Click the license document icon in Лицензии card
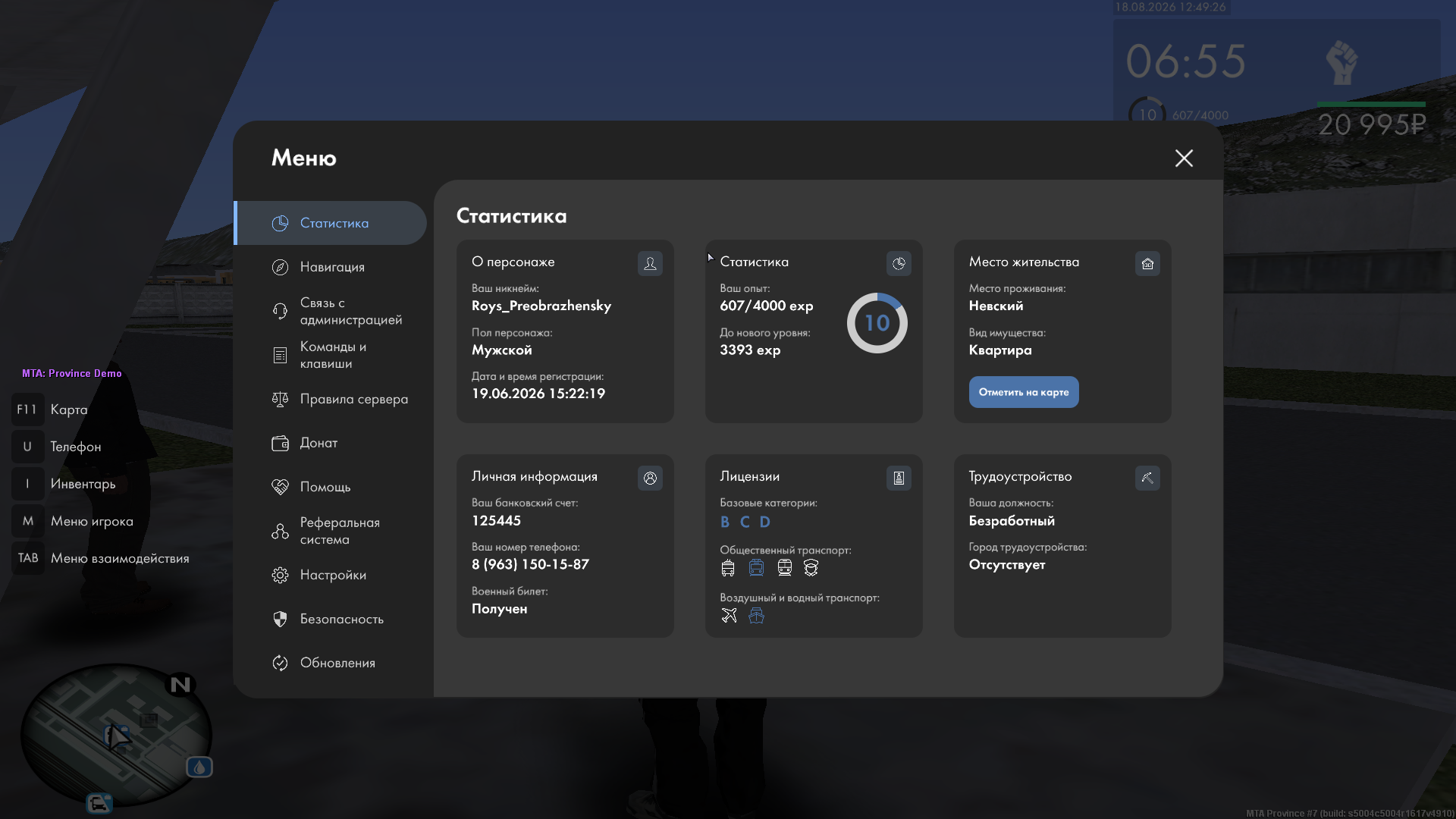This screenshot has width=1456, height=819. coord(899,478)
